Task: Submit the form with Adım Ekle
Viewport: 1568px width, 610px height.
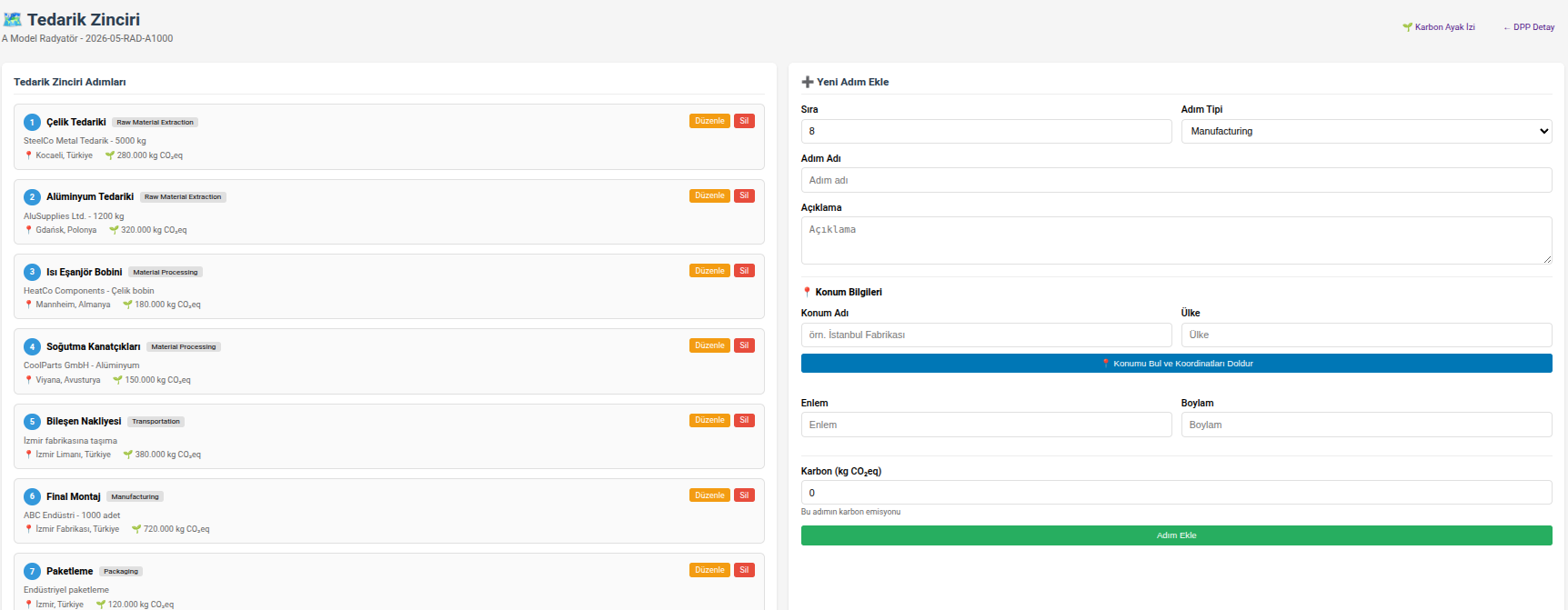Action: pyautogui.click(x=1176, y=535)
